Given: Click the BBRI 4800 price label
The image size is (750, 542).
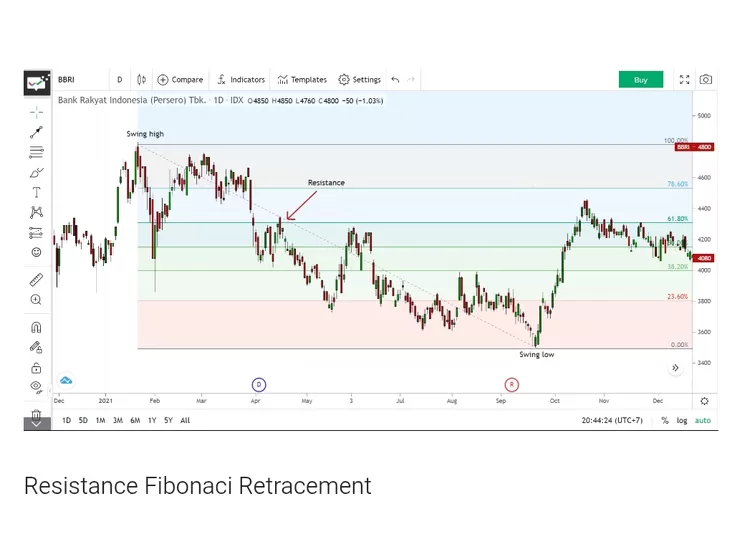Looking at the screenshot, I should pos(695,147).
